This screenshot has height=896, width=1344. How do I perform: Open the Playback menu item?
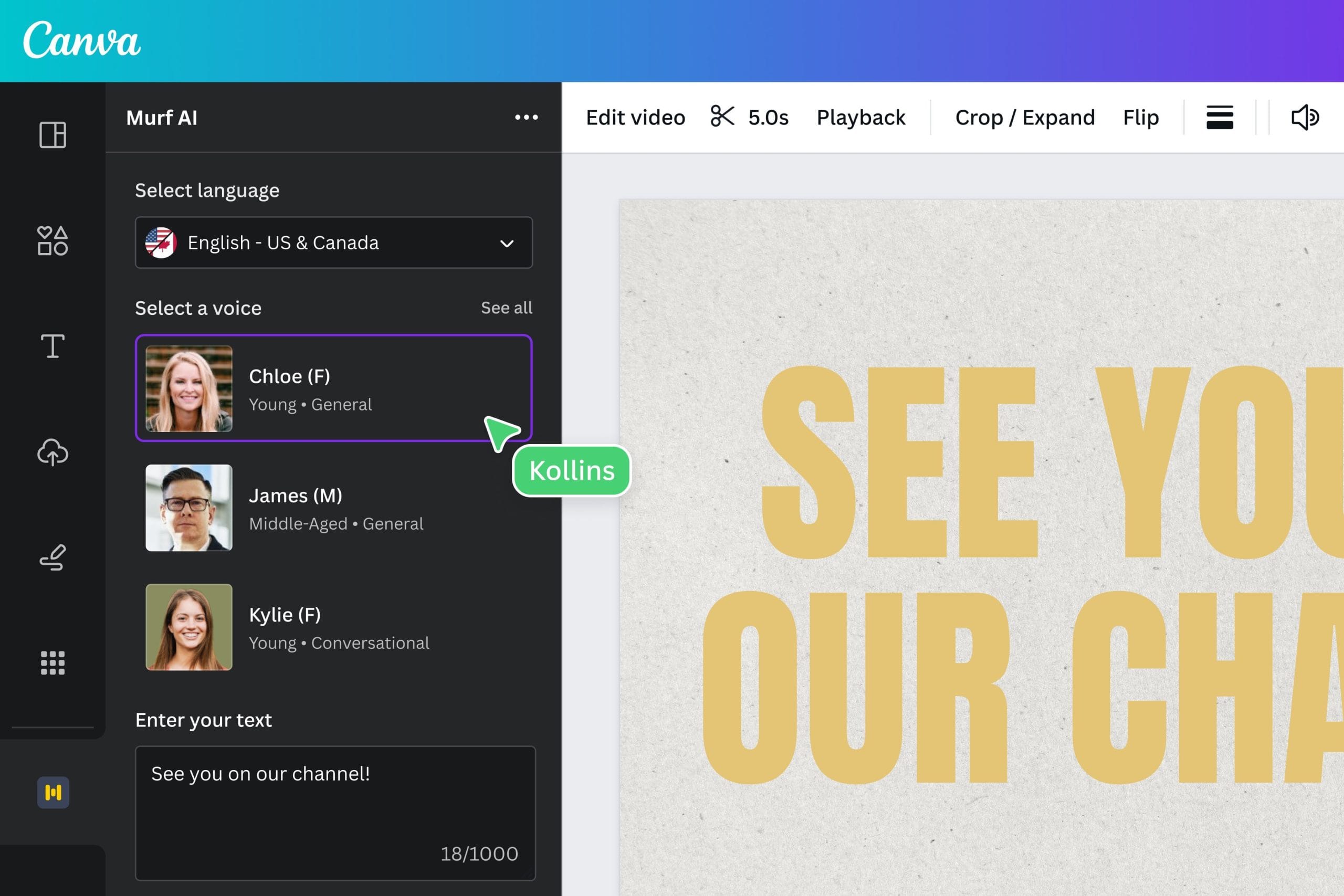860,117
